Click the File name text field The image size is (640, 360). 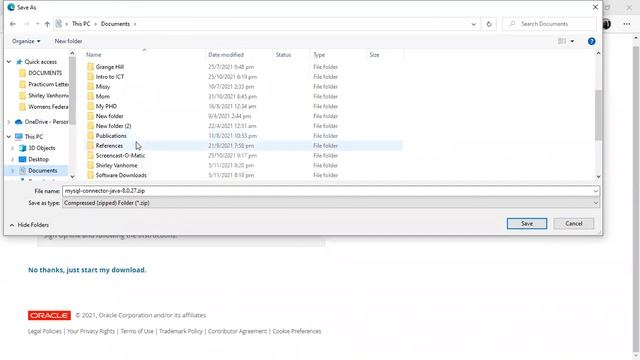coord(327,191)
